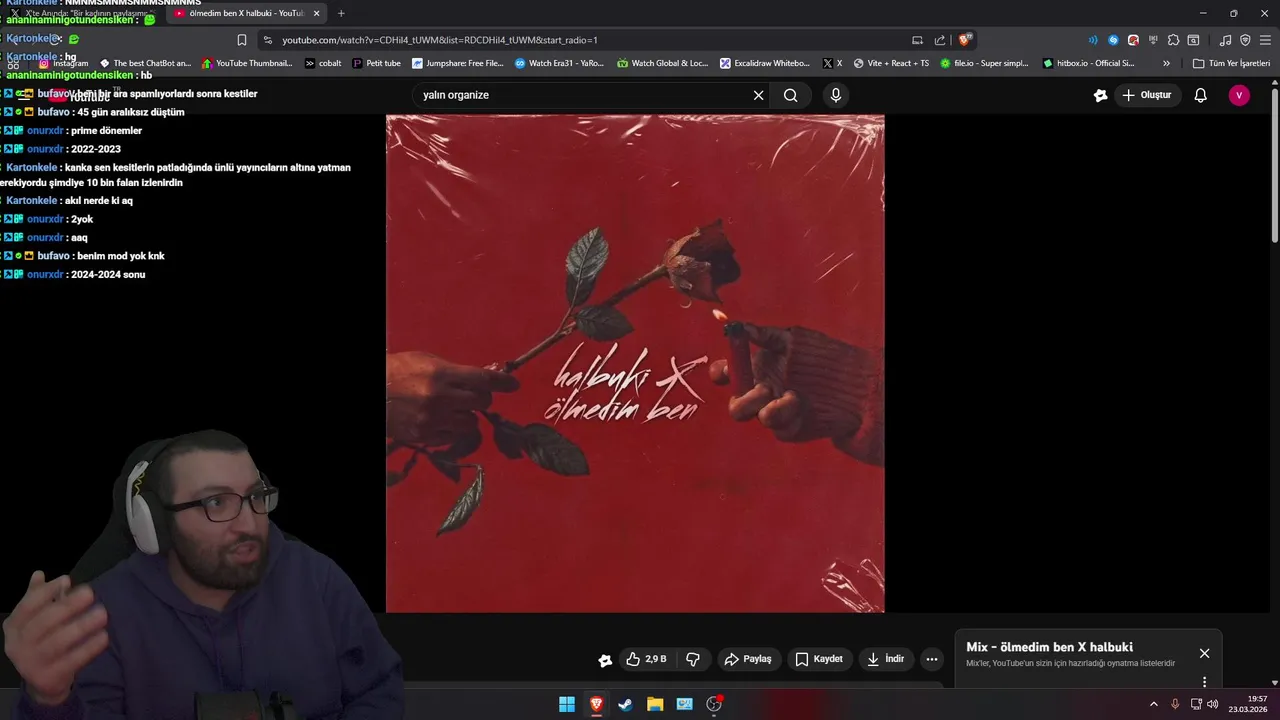Open the 19:57 clock and calendar

coord(1250,704)
